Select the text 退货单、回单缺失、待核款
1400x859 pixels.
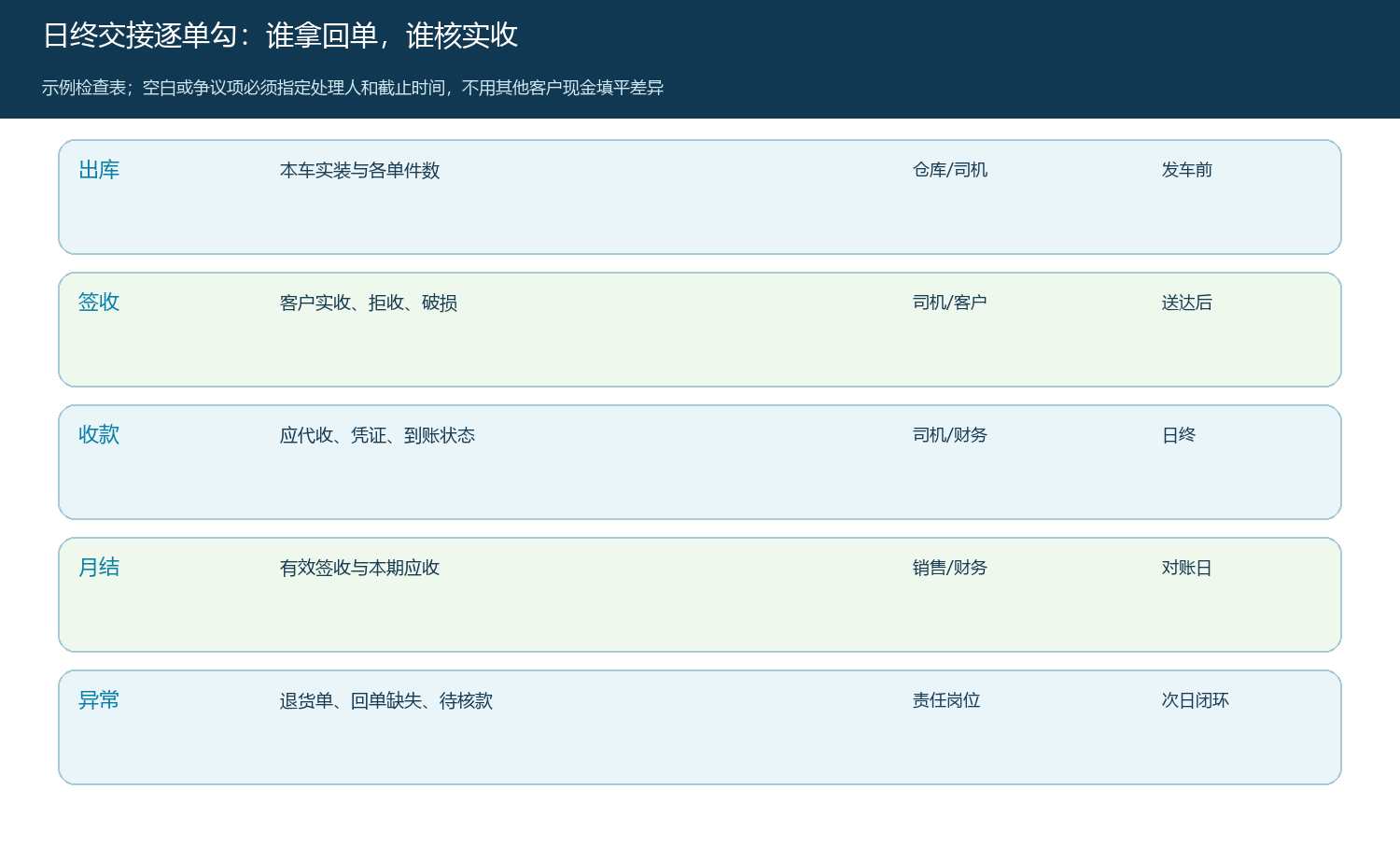(386, 700)
